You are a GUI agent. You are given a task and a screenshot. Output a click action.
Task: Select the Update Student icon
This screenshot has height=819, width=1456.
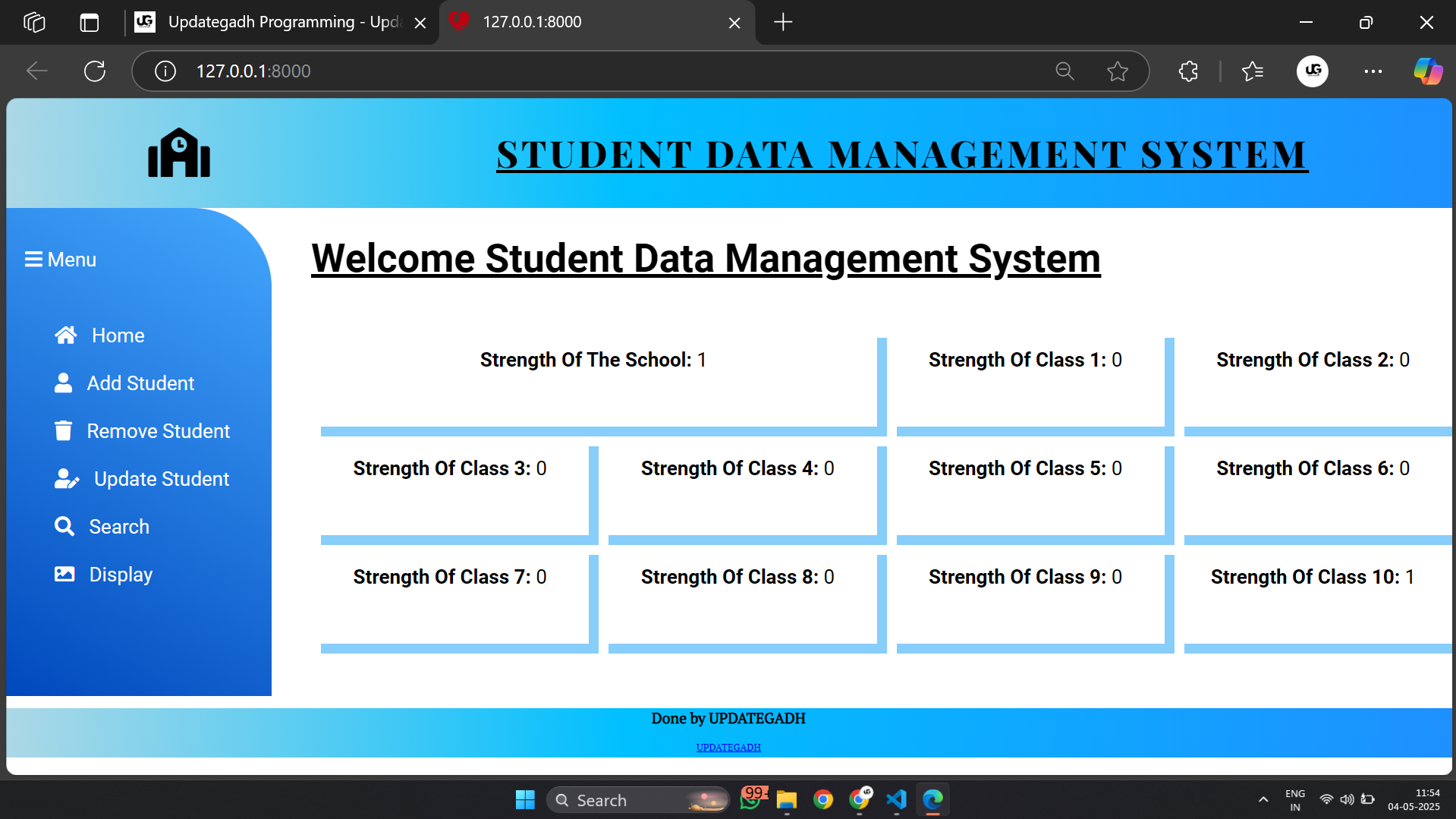click(67, 478)
